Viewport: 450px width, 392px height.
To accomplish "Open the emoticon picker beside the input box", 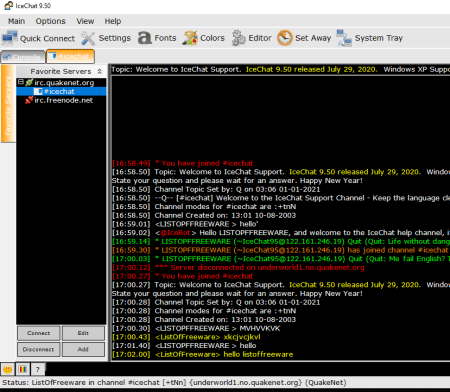I will pyautogui.click(x=8, y=369).
